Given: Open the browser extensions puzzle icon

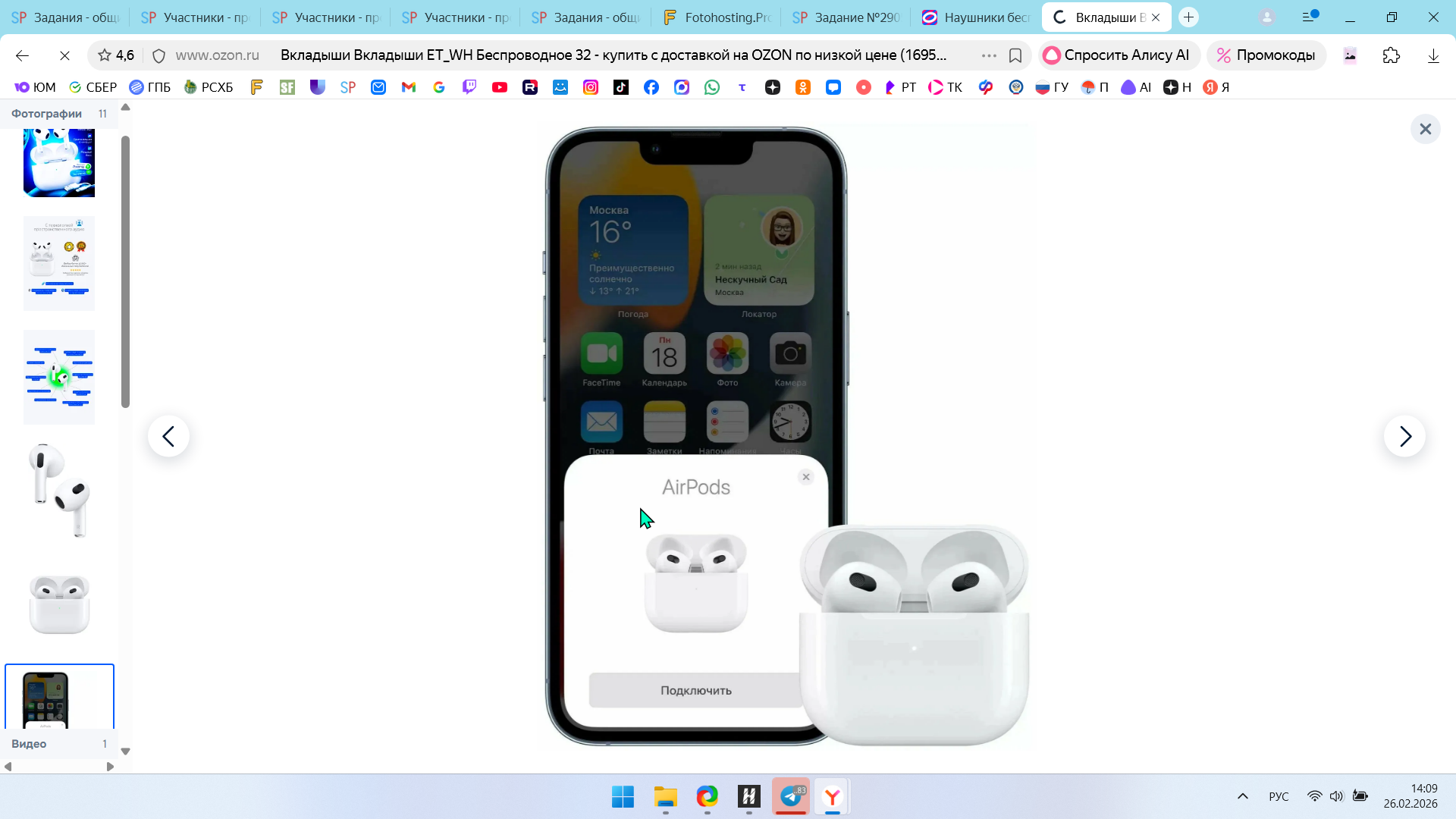Looking at the screenshot, I should (1392, 55).
